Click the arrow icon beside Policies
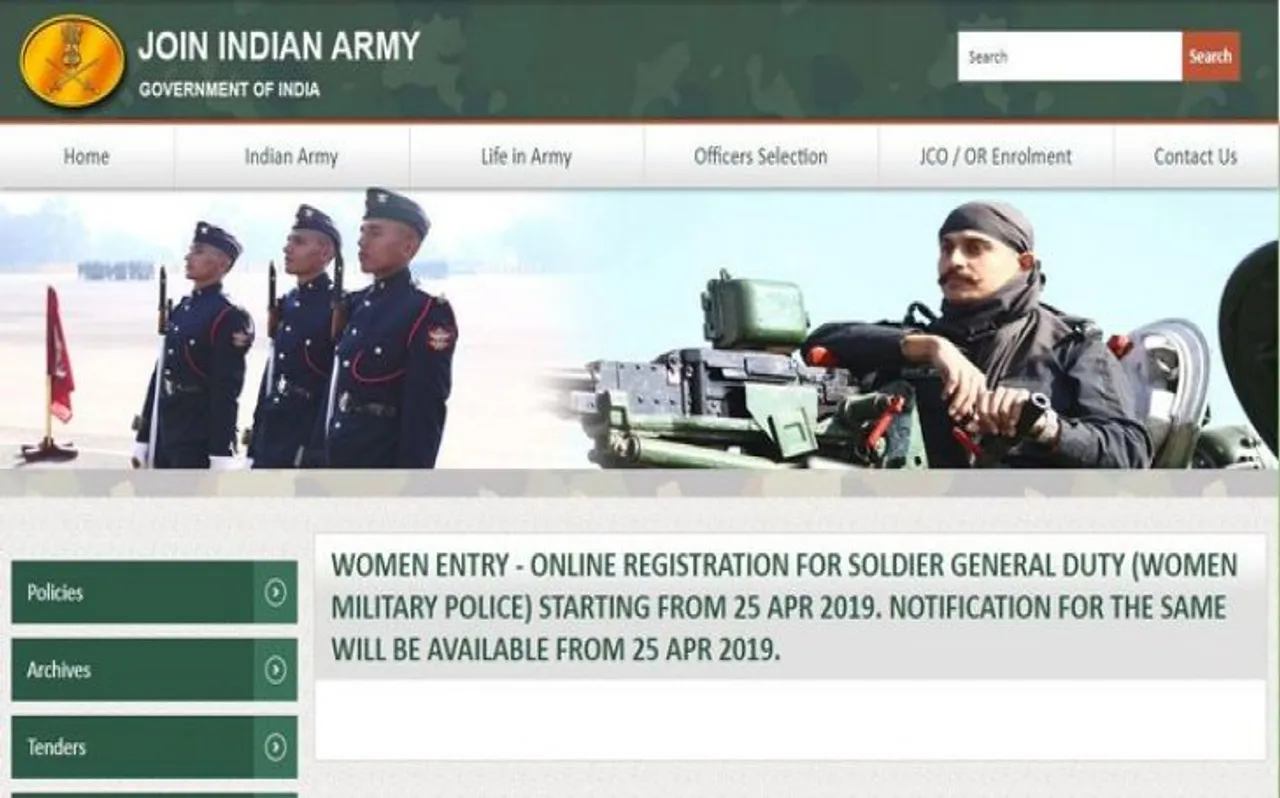 pyautogui.click(x=275, y=592)
